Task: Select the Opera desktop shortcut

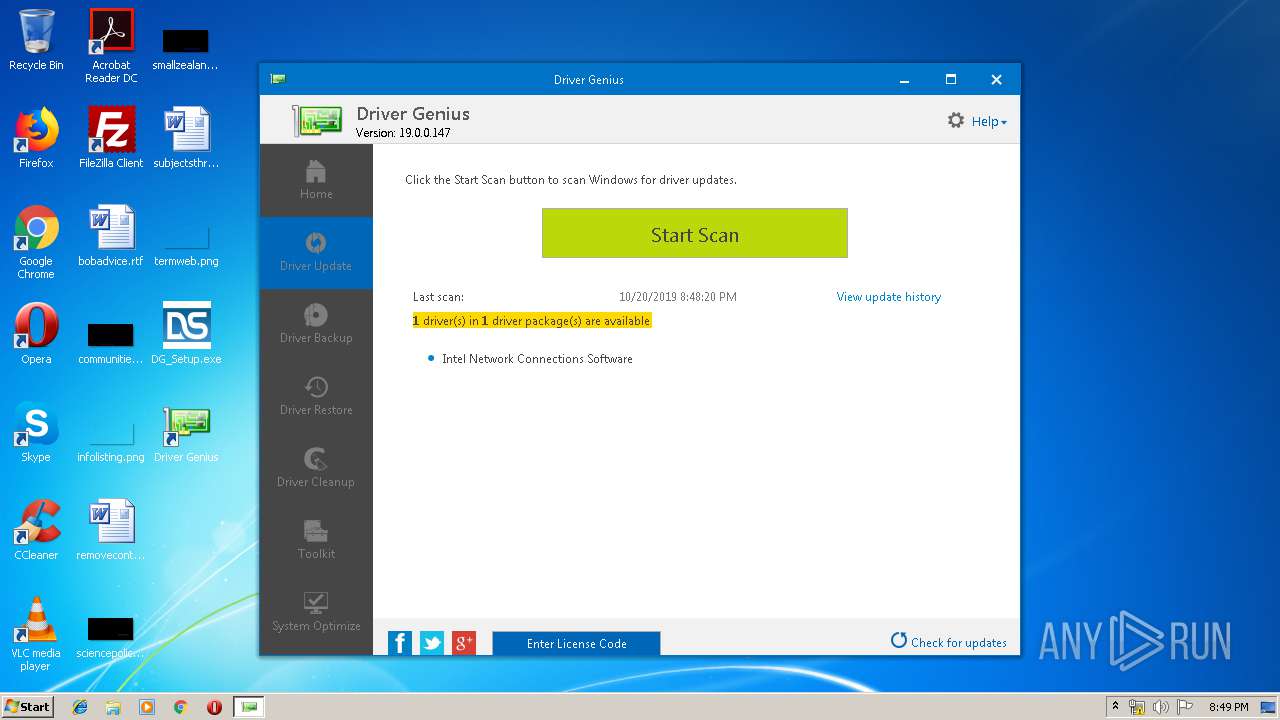Action: point(36,334)
